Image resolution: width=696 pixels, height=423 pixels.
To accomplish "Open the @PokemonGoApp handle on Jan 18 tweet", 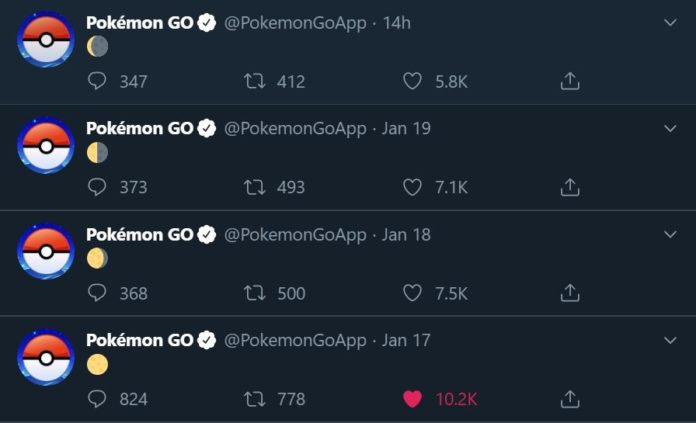I will coord(295,235).
